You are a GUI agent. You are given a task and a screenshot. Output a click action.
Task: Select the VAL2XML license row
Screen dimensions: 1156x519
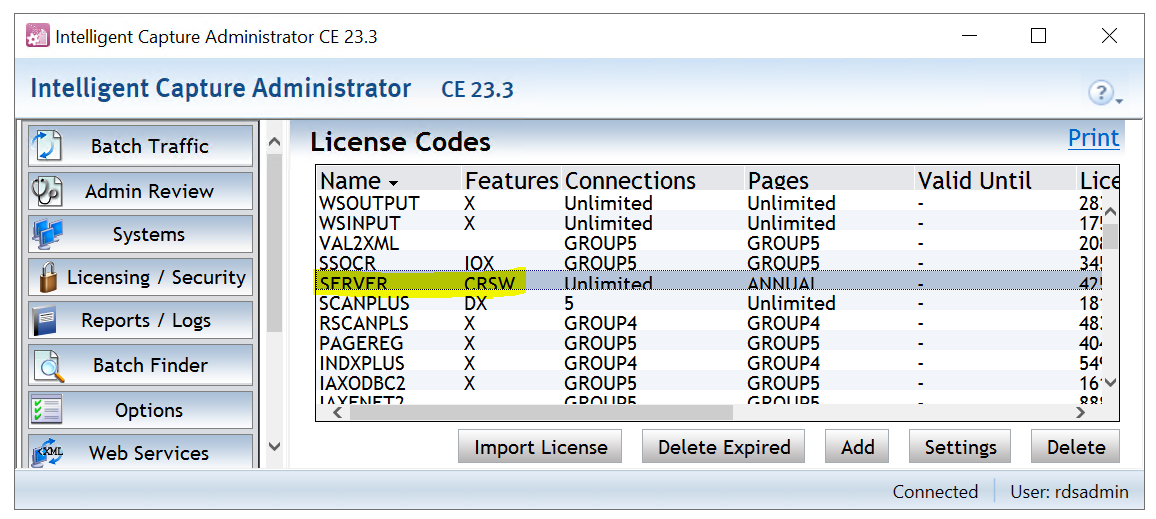point(709,243)
